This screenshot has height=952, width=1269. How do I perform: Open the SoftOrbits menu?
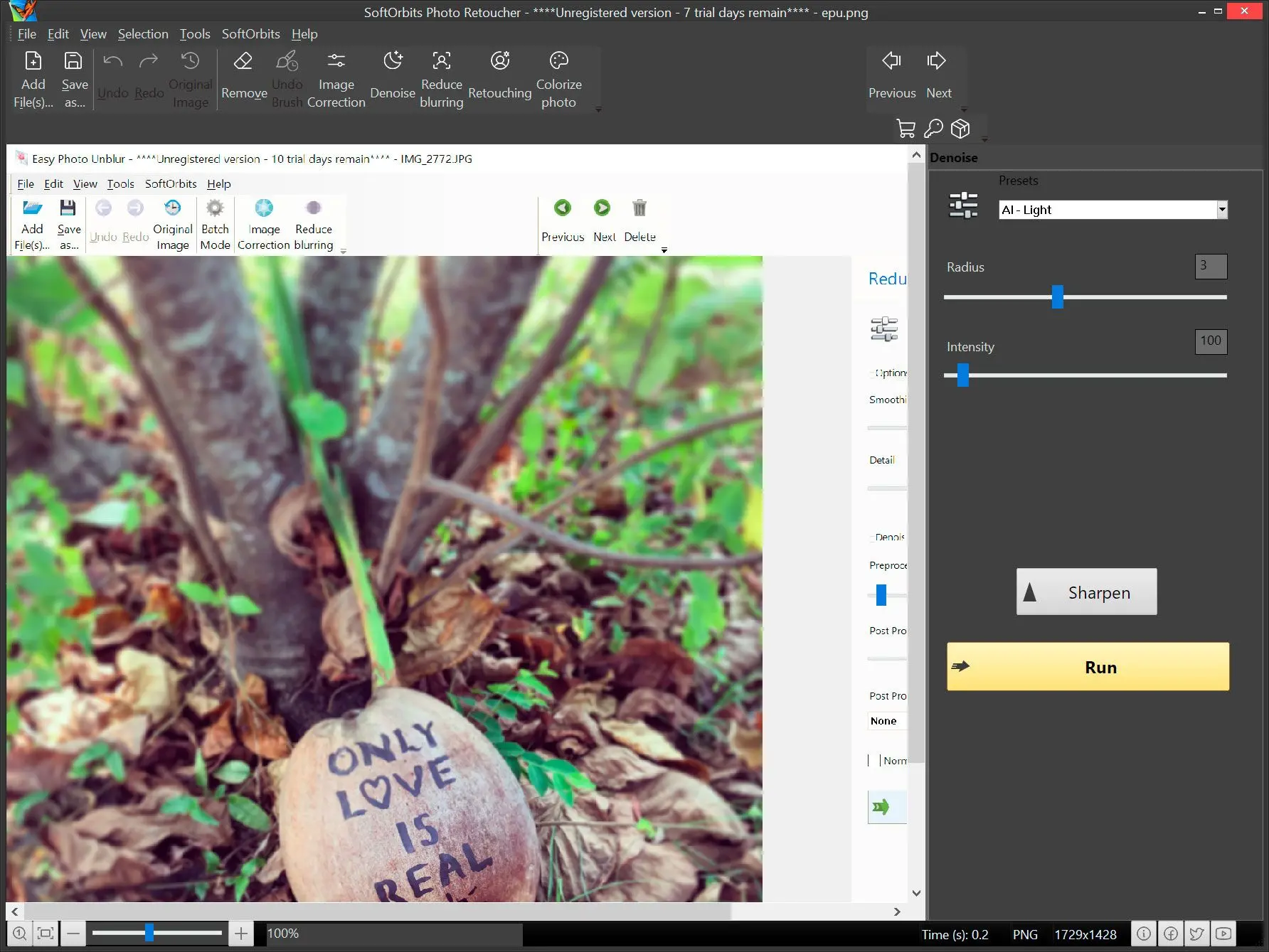[x=250, y=33]
